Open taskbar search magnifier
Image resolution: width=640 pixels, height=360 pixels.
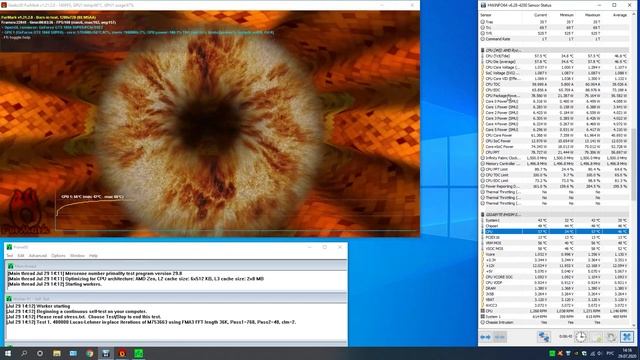[24, 353]
